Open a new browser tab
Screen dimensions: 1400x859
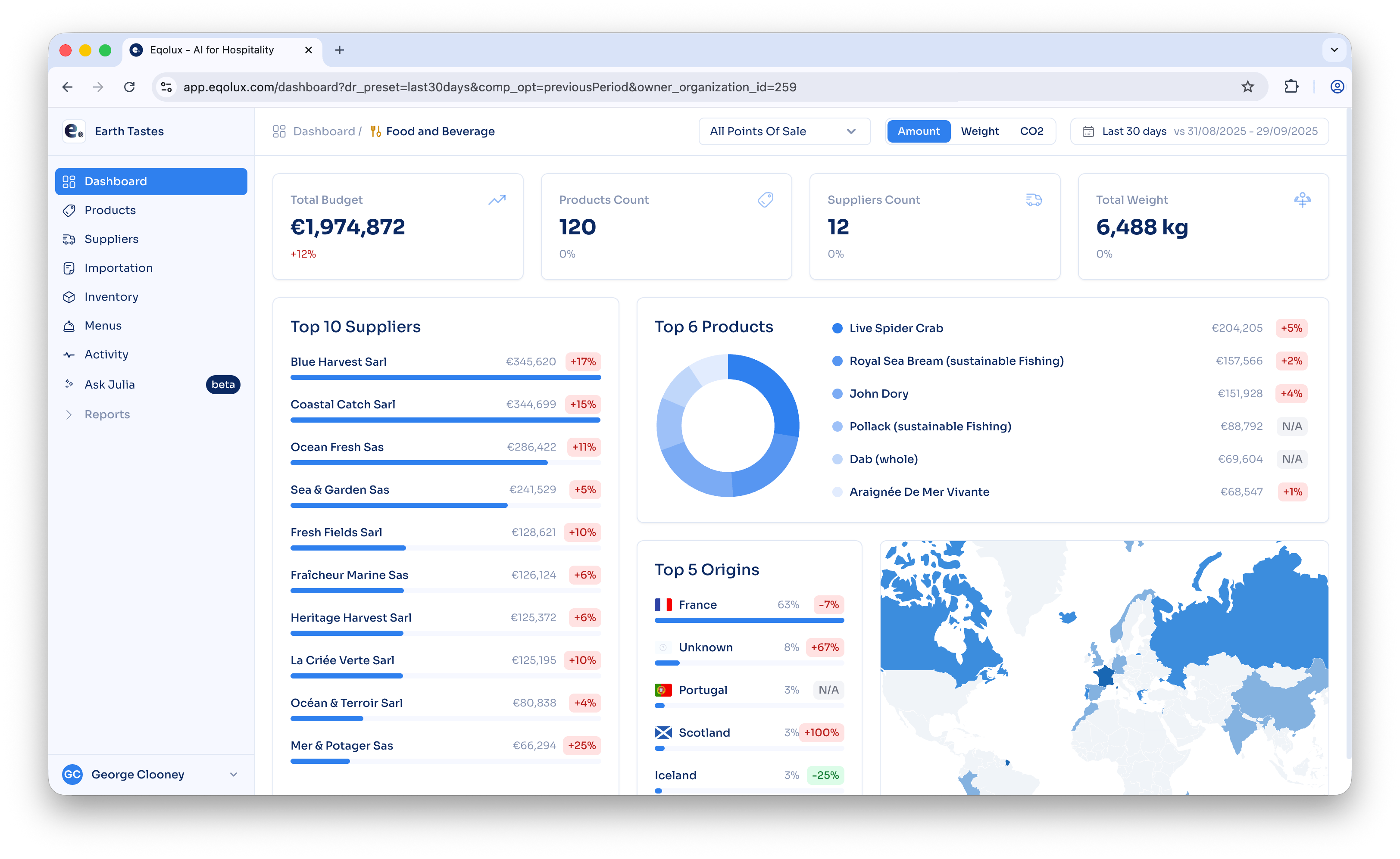coord(339,50)
